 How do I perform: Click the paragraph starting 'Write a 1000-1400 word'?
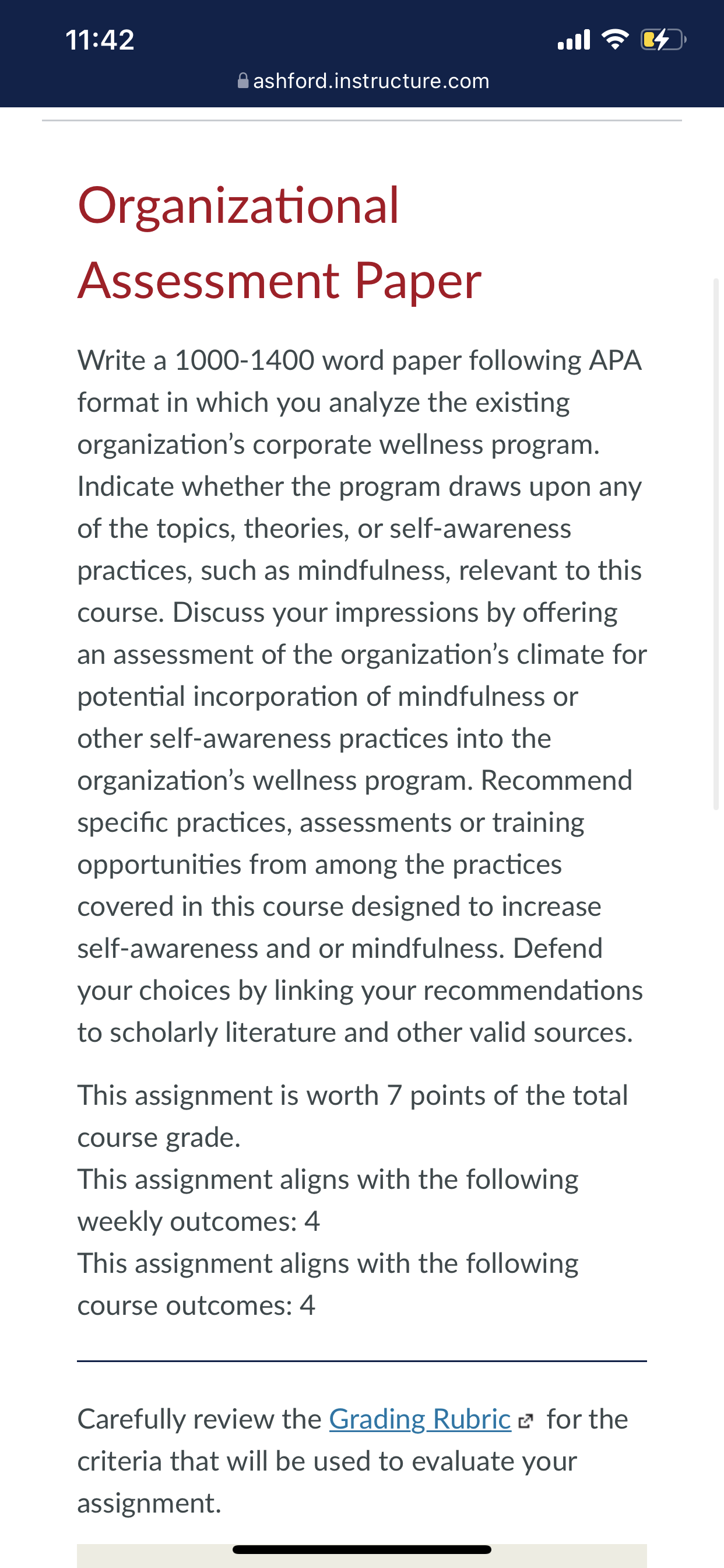point(362,696)
